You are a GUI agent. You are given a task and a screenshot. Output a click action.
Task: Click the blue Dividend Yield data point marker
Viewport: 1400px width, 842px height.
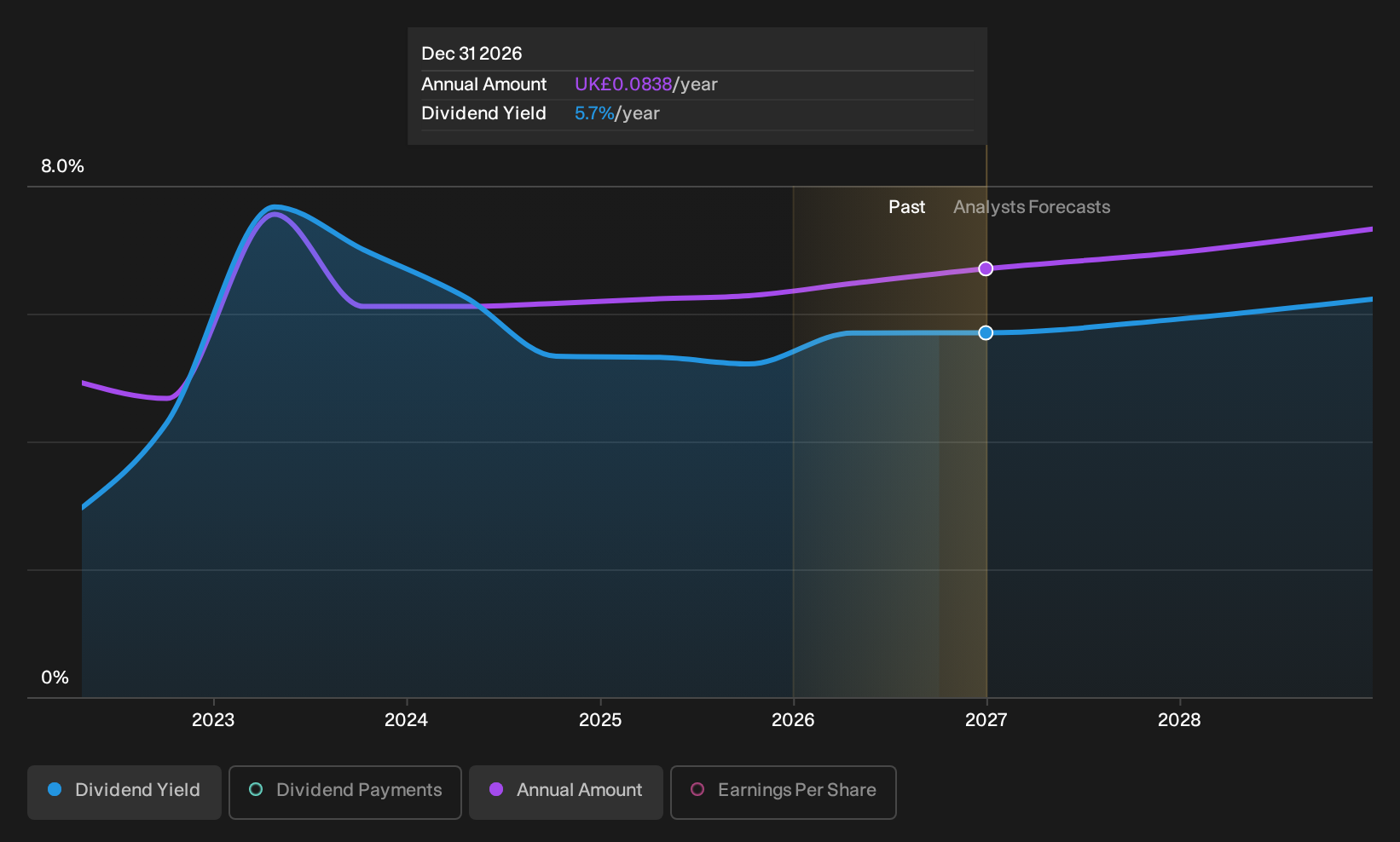click(986, 332)
